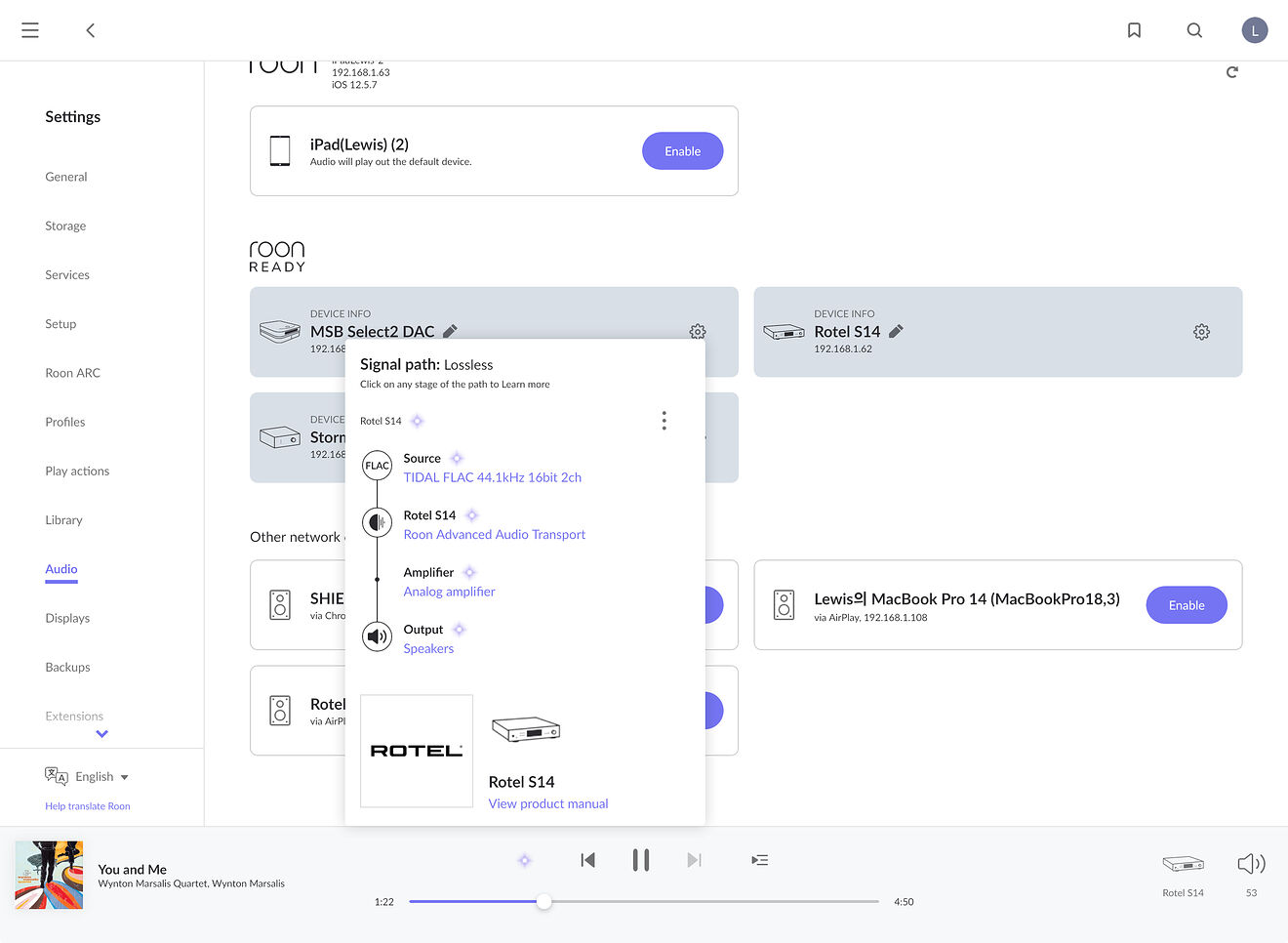Click Roon Advanced Audio Transport link
This screenshot has height=943, width=1288.
coord(495,535)
